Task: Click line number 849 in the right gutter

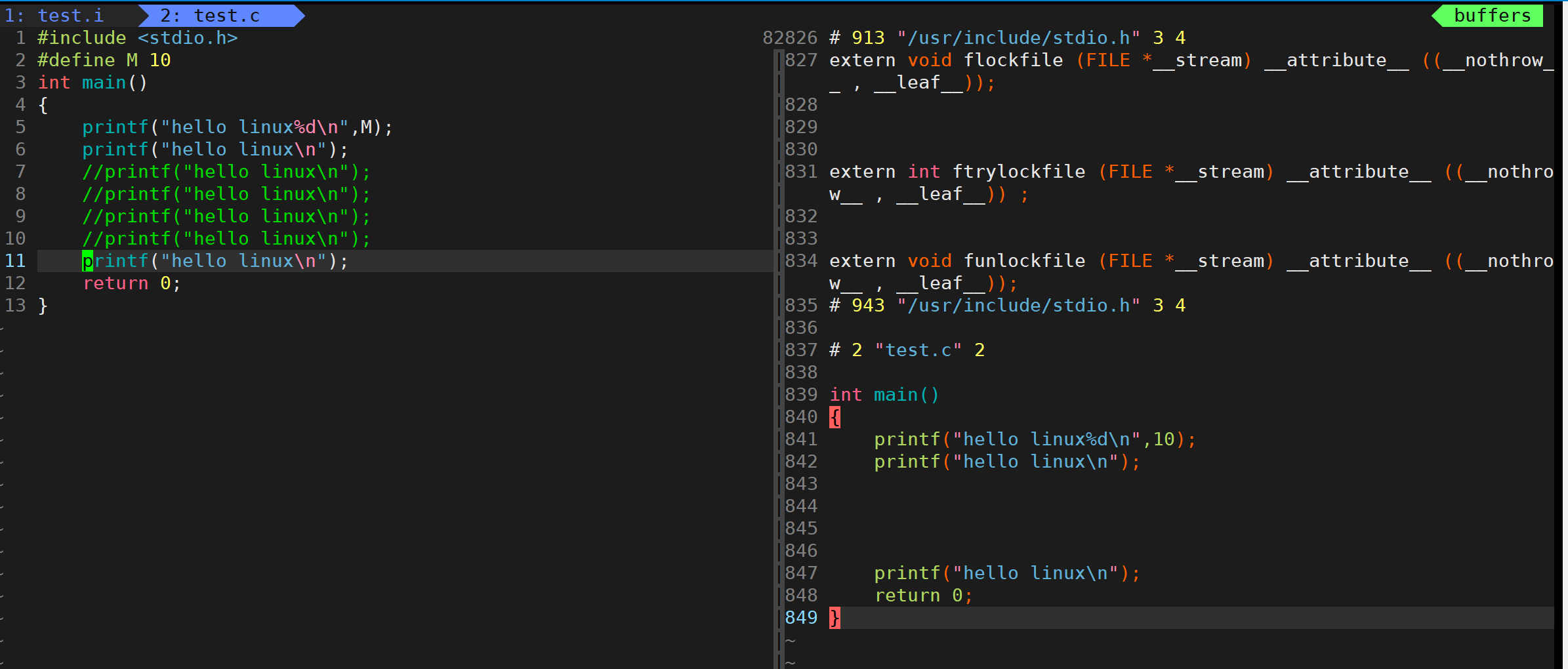Action: (x=801, y=618)
